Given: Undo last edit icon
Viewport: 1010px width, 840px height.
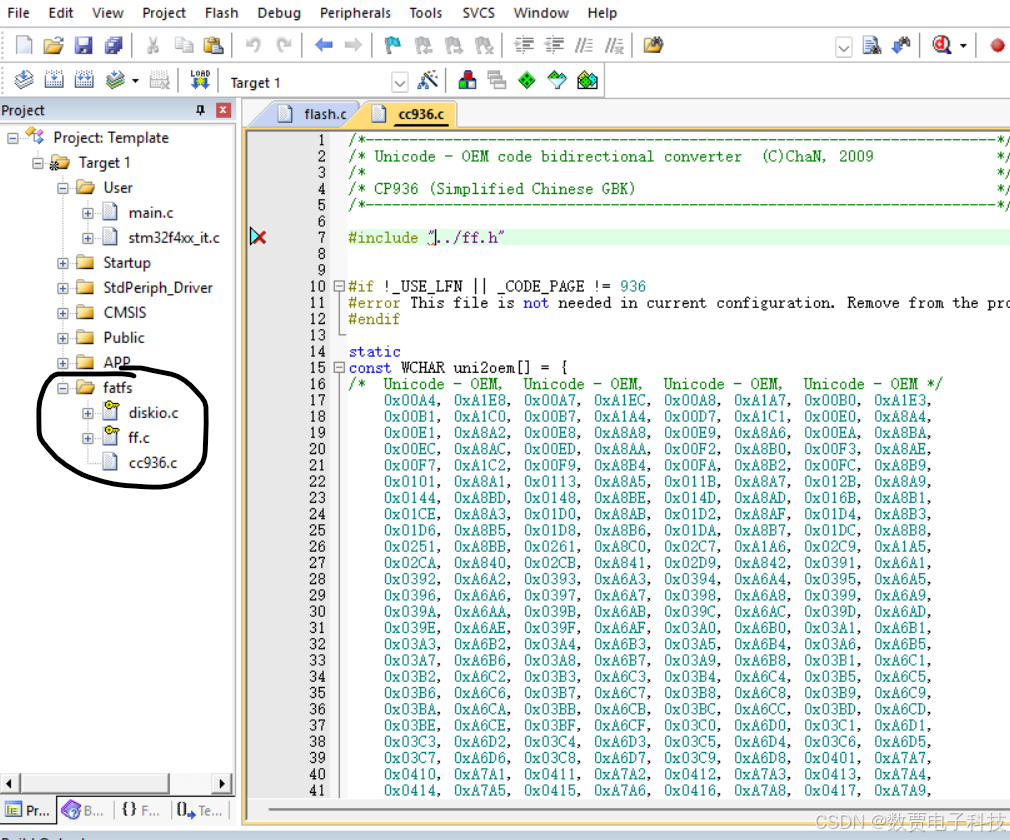Looking at the screenshot, I should [253, 45].
